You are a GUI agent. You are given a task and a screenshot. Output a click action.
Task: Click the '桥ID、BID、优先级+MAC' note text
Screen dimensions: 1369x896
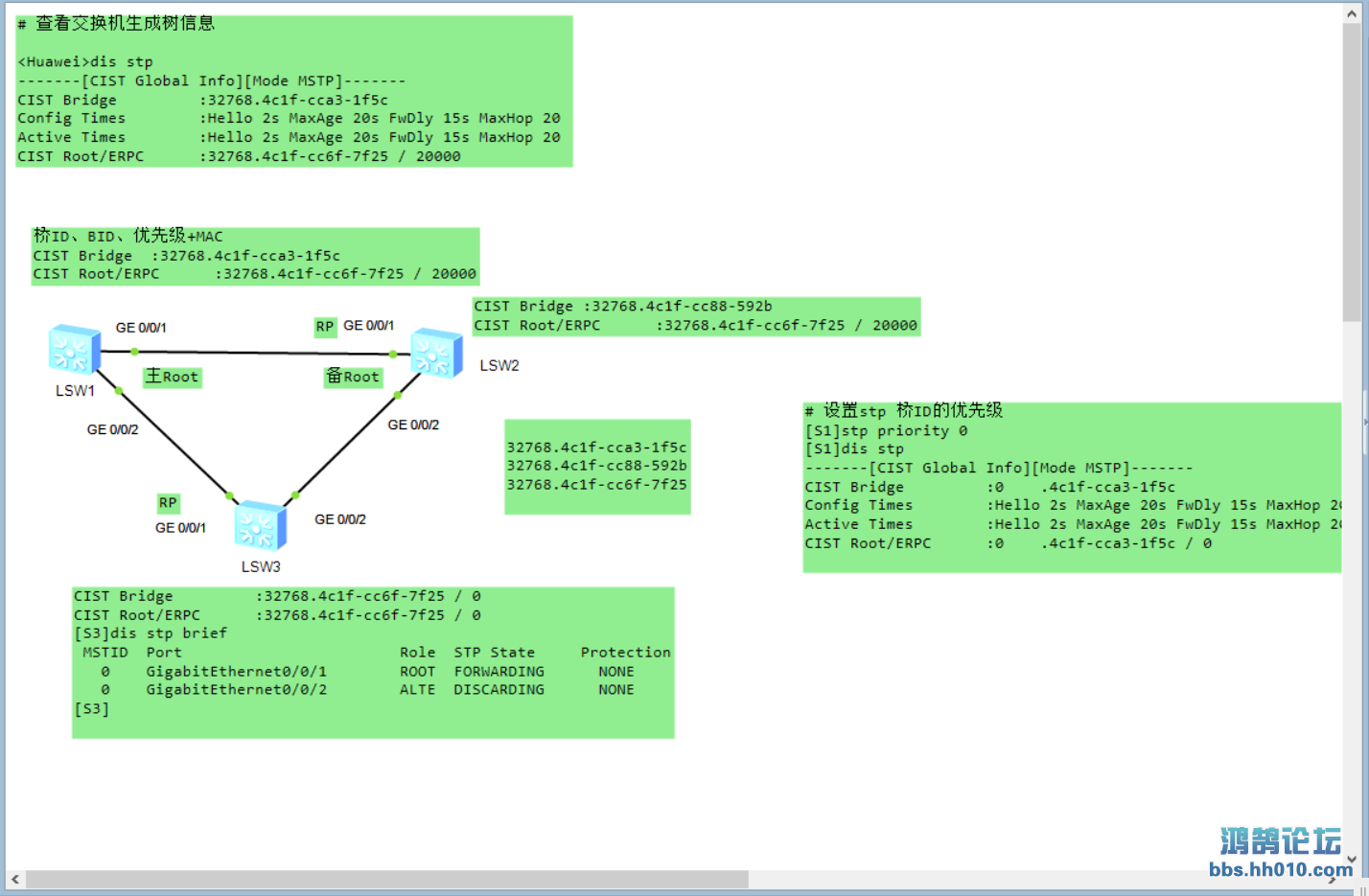pyautogui.click(x=128, y=236)
